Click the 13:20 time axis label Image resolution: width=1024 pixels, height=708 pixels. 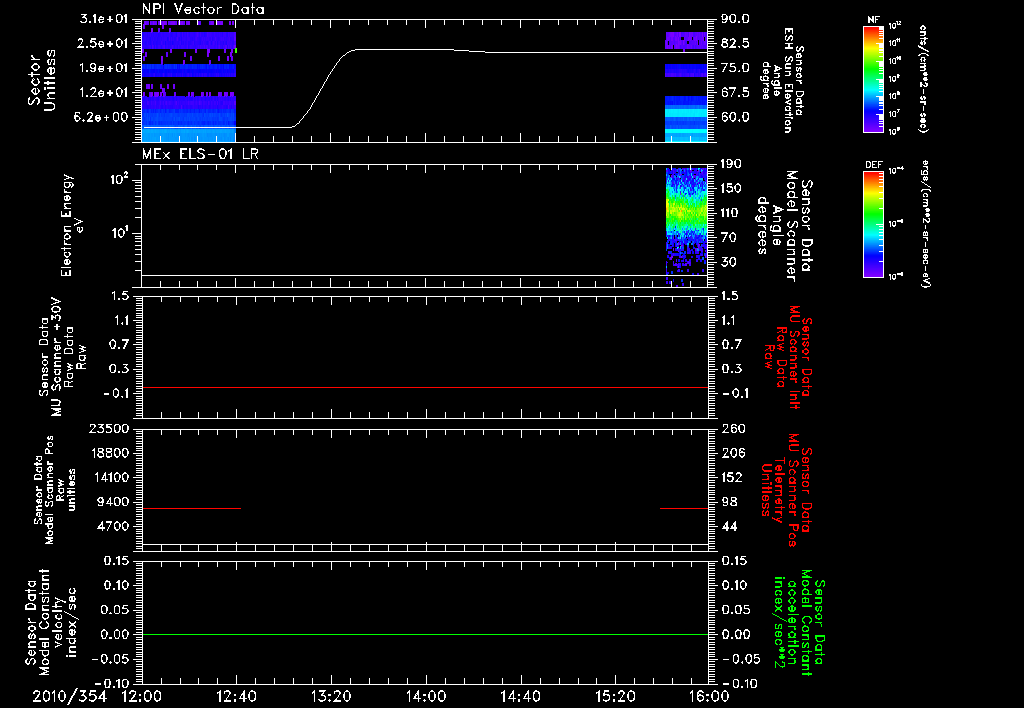331,696
